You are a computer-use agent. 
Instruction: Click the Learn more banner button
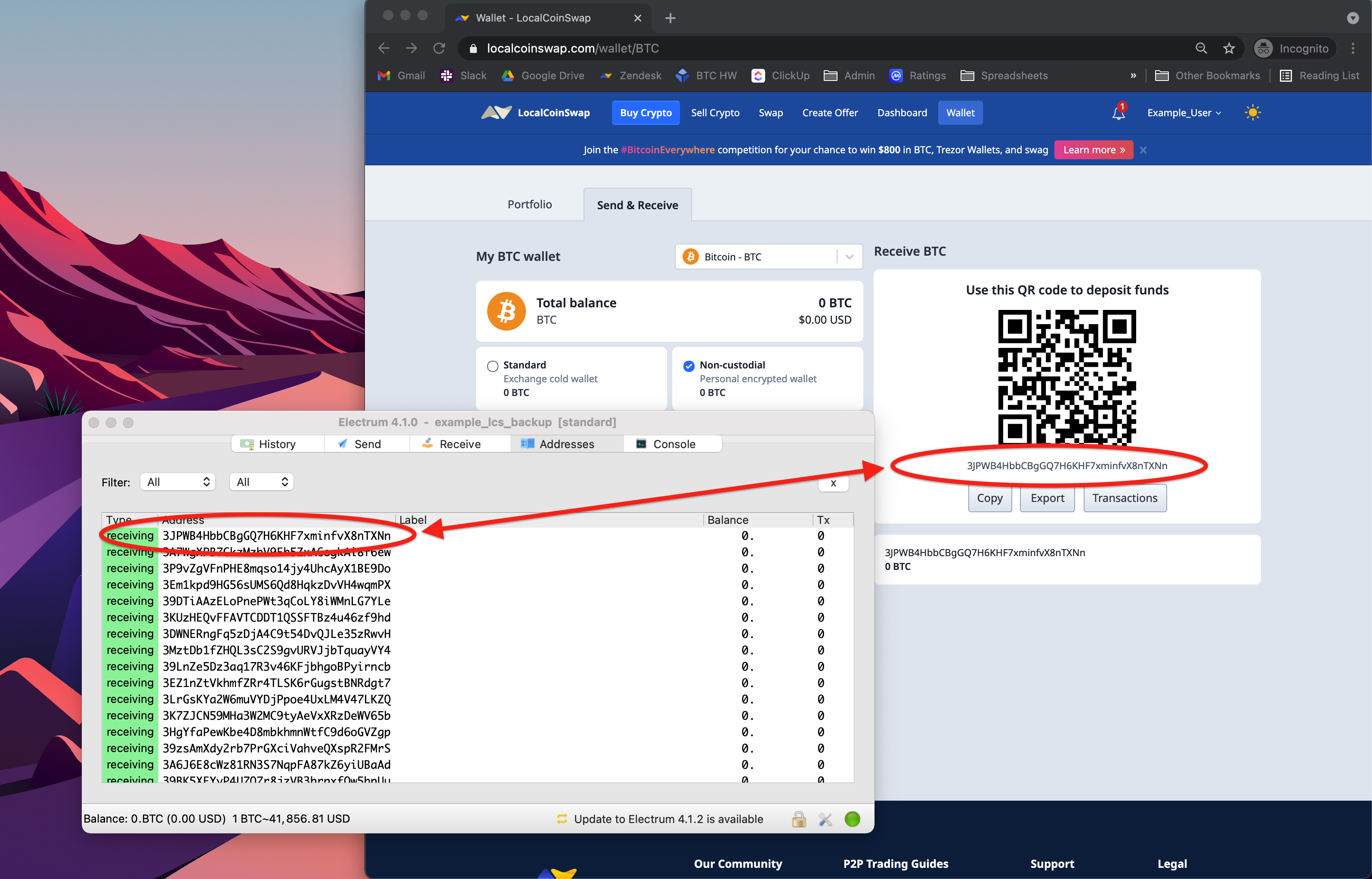[x=1094, y=149]
